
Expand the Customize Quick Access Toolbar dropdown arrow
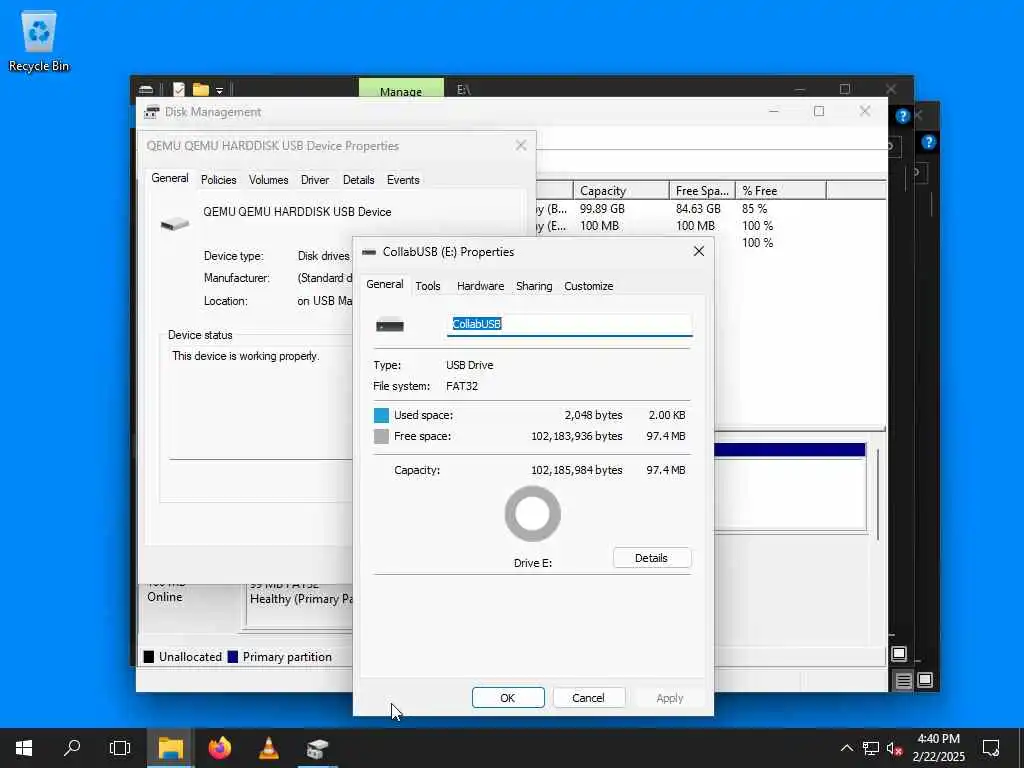[219, 90]
